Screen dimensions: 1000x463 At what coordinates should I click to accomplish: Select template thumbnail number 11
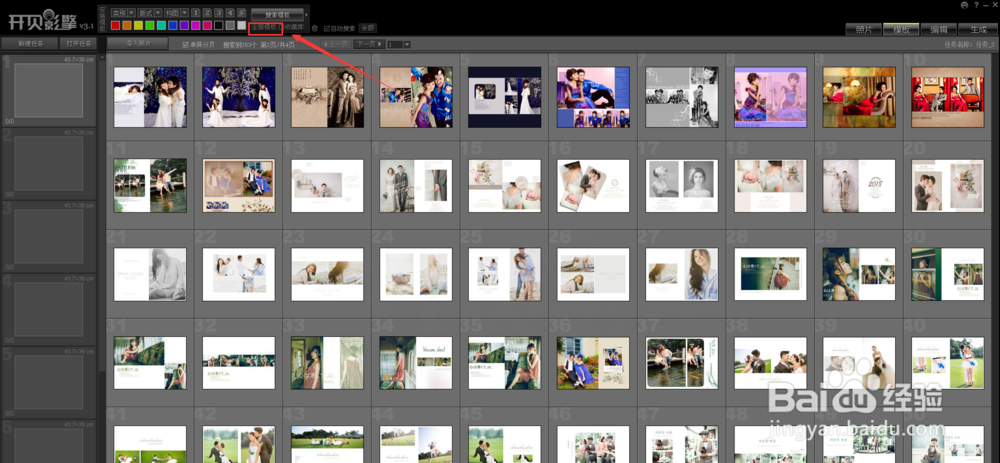[150, 186]
